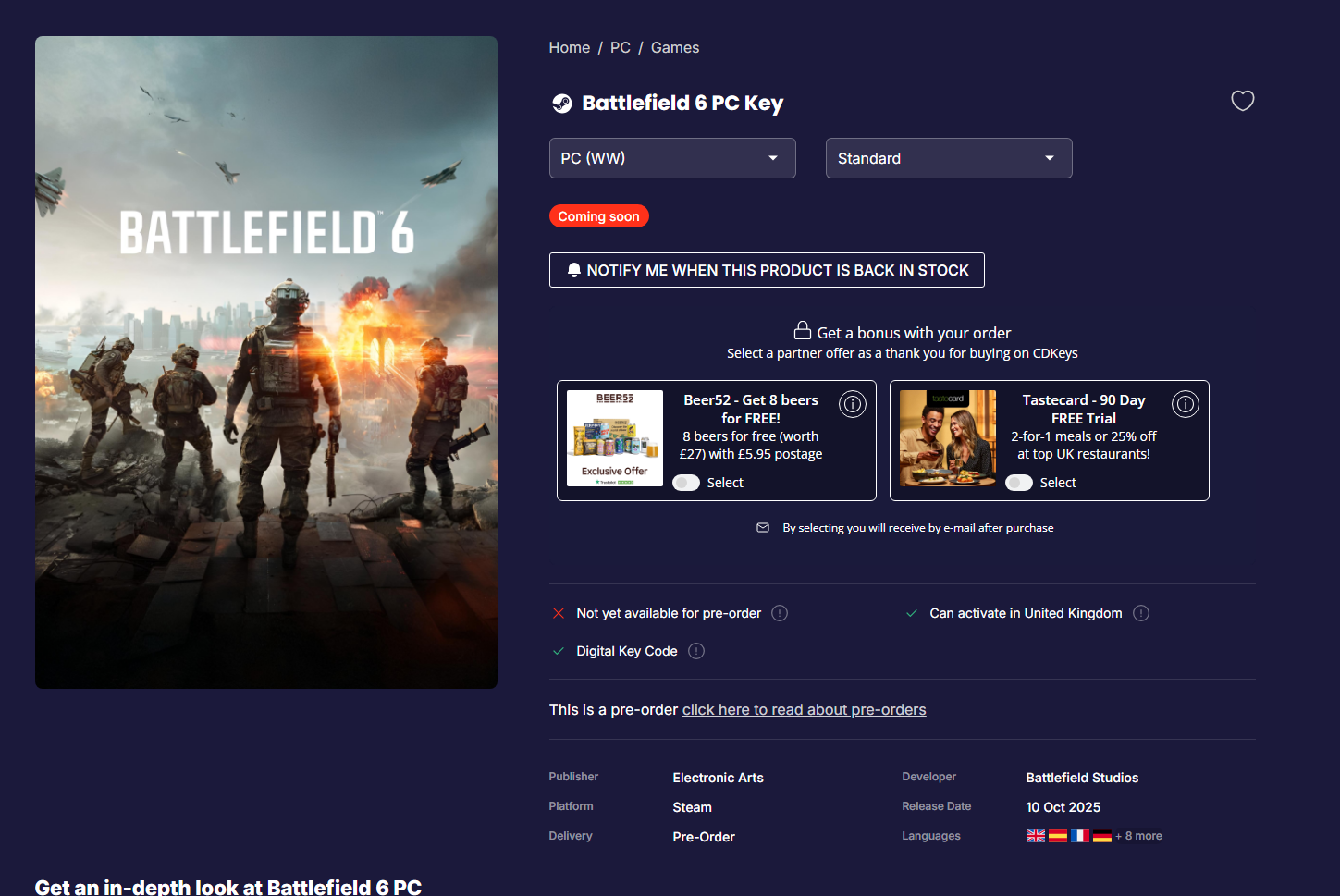1340x896 pixels.
Task: Go to Games breadcrumb
Action: point(675,48)
